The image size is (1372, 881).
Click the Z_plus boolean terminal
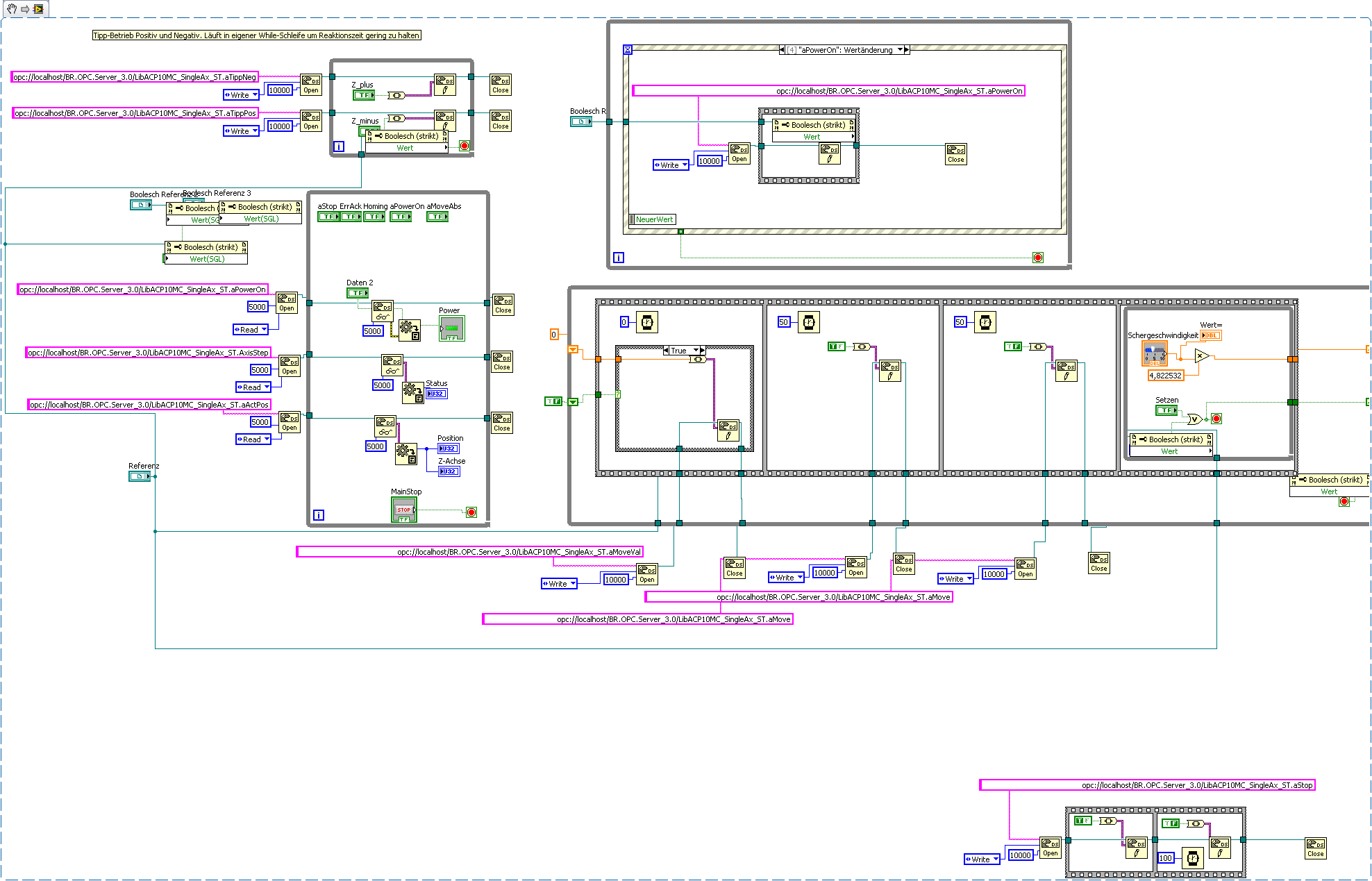point(363,95)
